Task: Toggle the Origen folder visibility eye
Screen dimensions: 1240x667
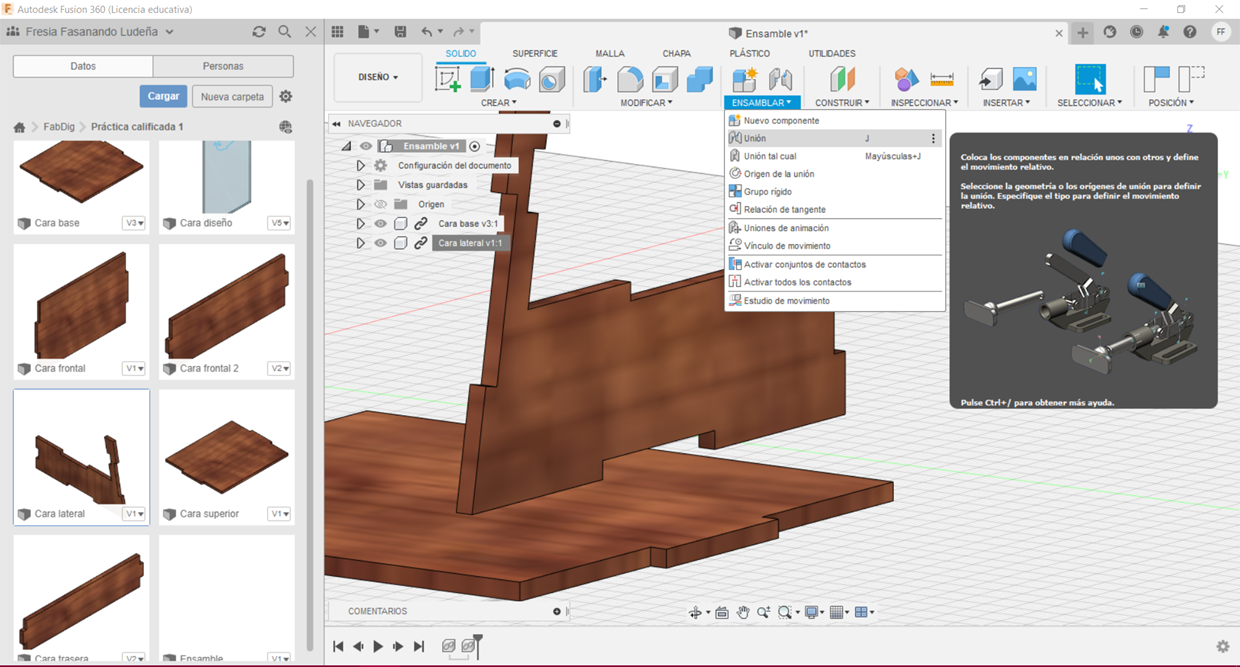Action: (380, 204)
